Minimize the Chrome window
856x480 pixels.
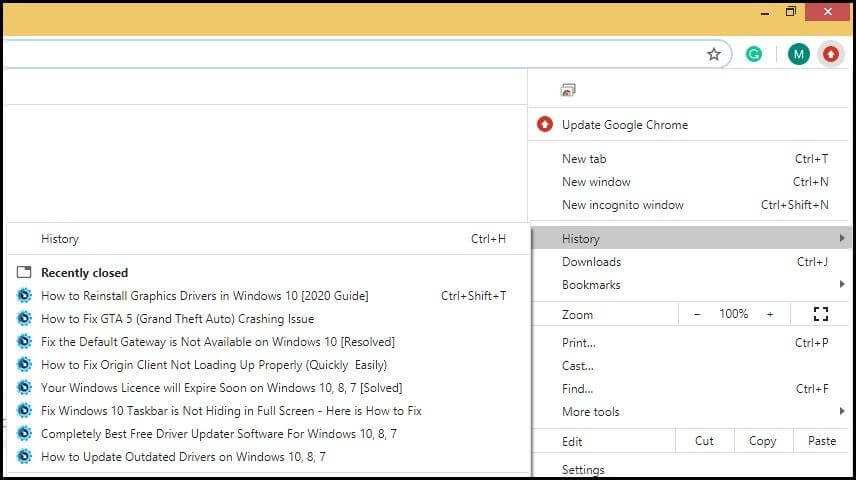(x=765, y=12)
